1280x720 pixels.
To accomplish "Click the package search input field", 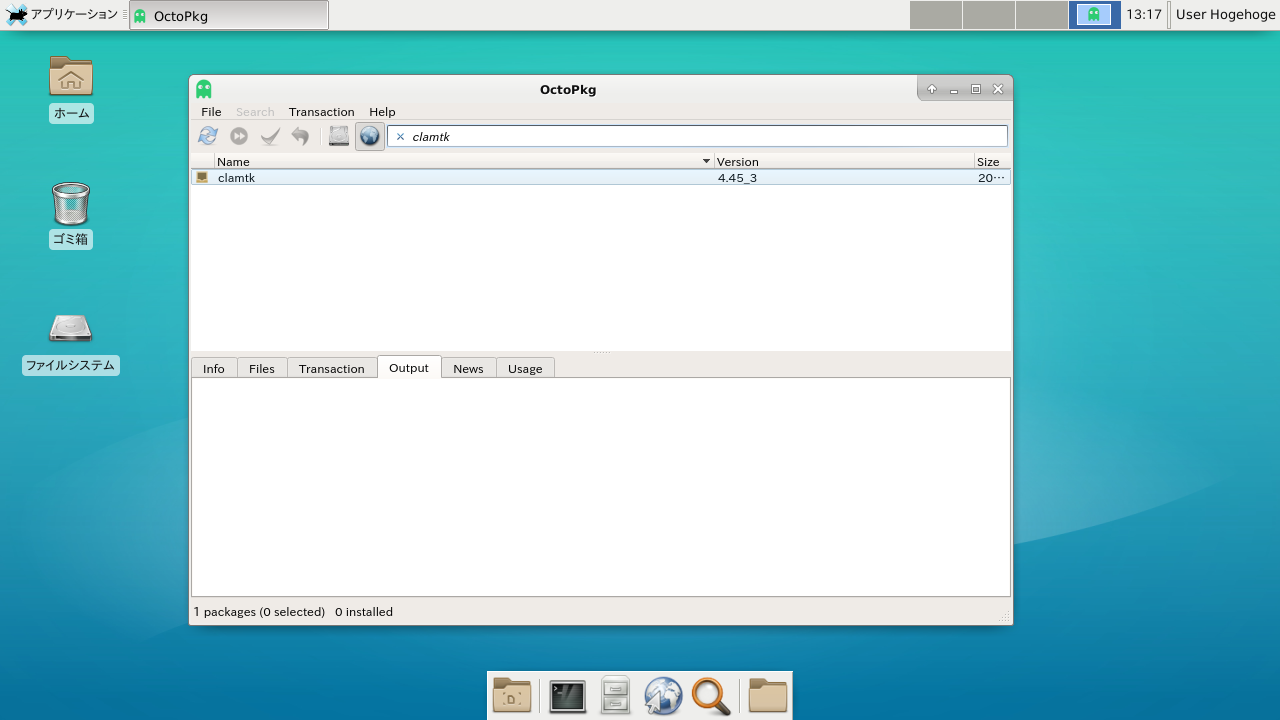I will coord(697,136).
